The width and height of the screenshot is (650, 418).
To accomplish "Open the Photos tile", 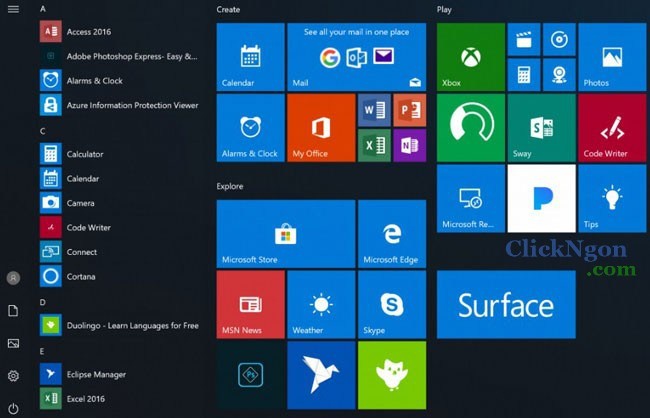I will [x=612, y=57].
